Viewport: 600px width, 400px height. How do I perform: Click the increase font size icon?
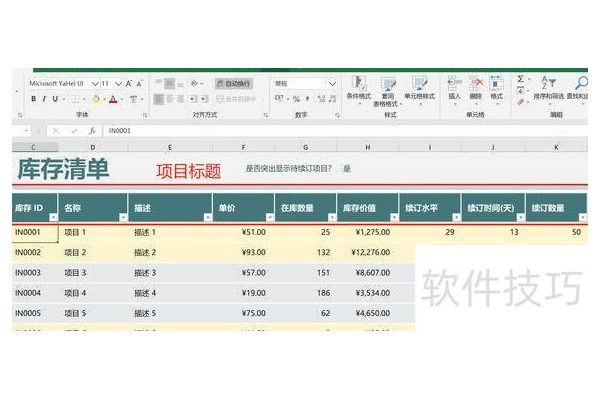pyautogui.click(x=129, y=83)
